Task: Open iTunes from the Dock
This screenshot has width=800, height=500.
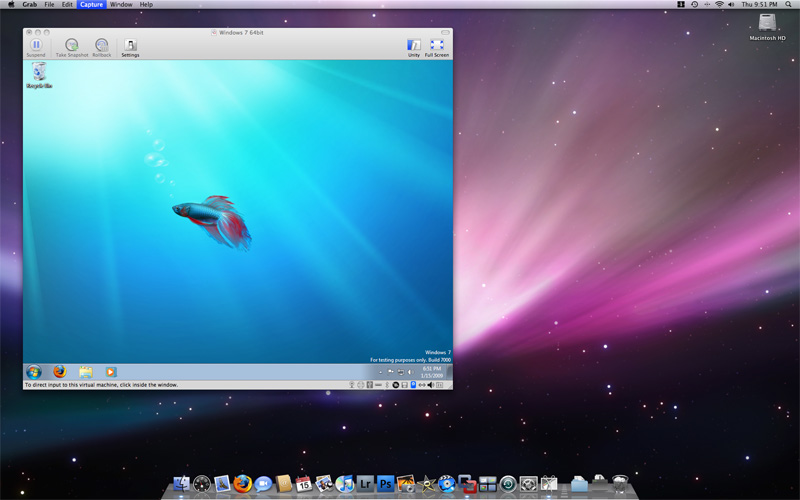Action: click(x=345, y=484)
